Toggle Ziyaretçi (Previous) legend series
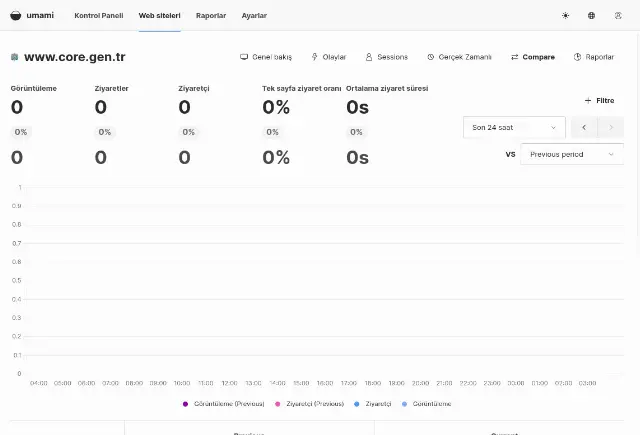Image resolution: width=640 pixels, height=435 pixels. coord(309,404)
